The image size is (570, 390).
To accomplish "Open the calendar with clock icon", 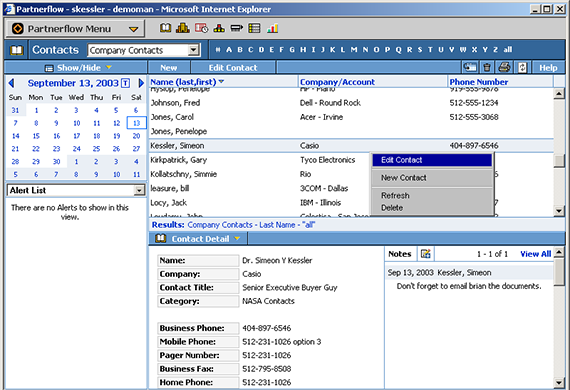I will (x=201, y=28).
